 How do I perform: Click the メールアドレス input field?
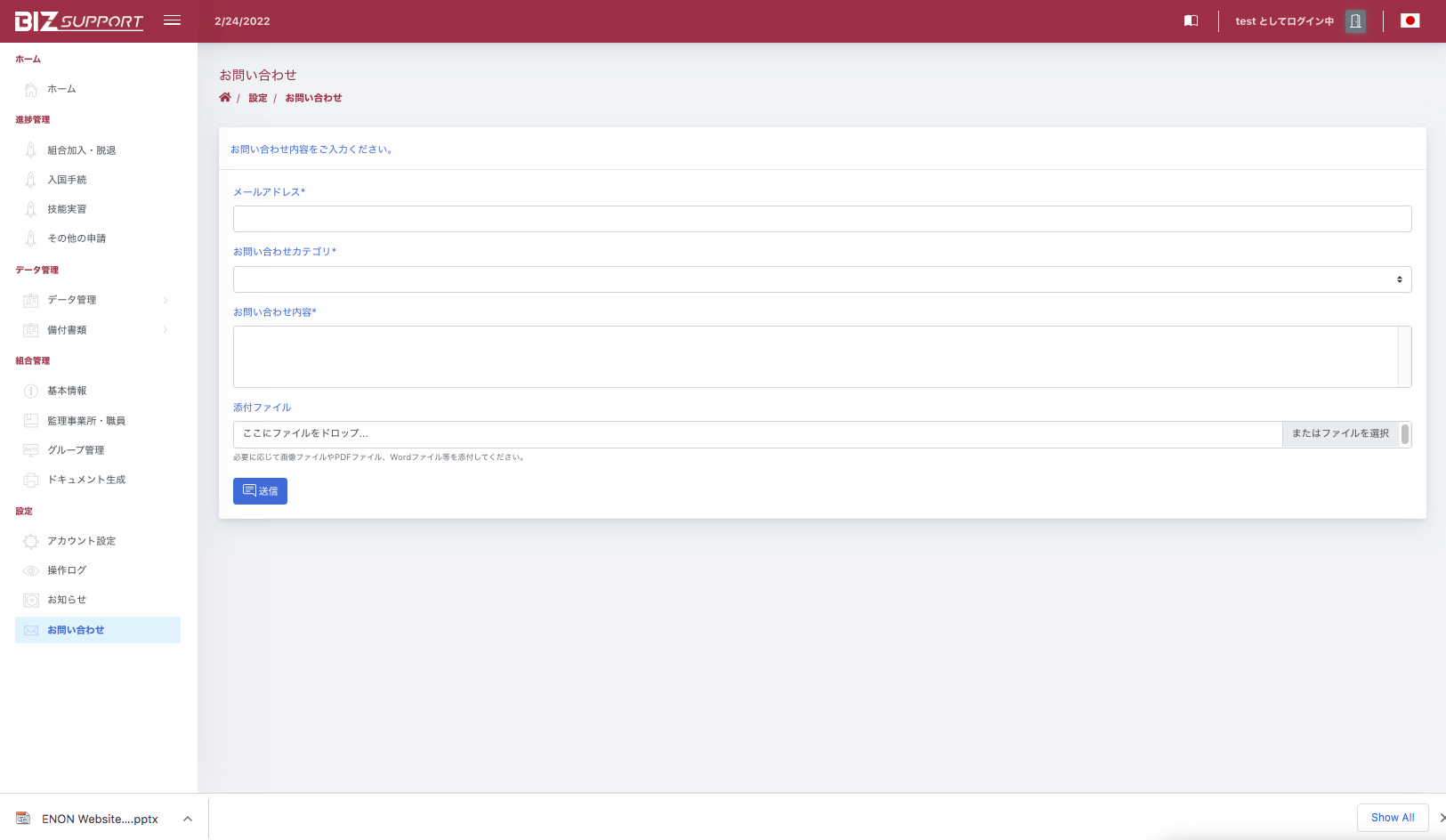[x=821, y=219]
